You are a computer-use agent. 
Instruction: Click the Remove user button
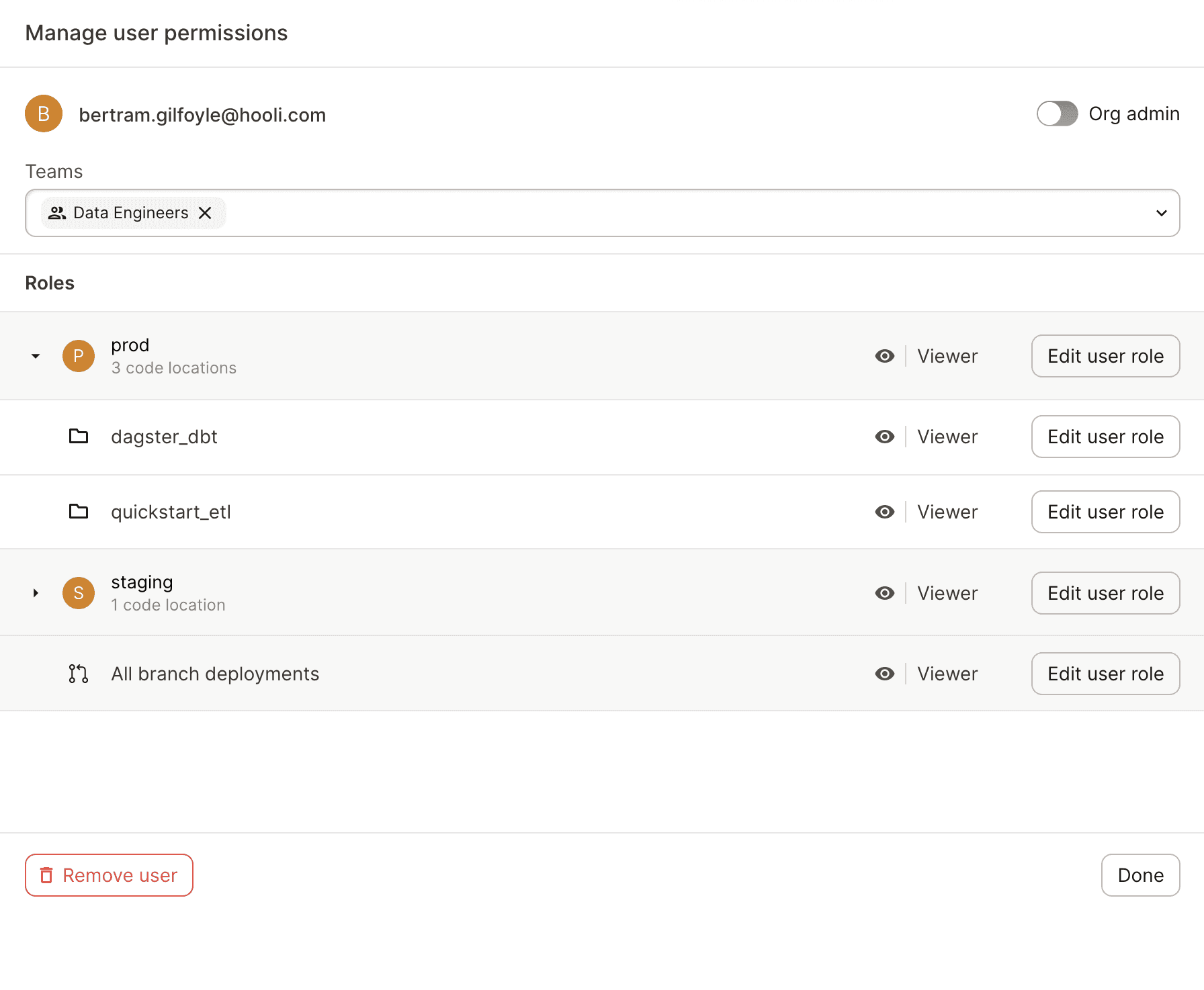(109, 875)
